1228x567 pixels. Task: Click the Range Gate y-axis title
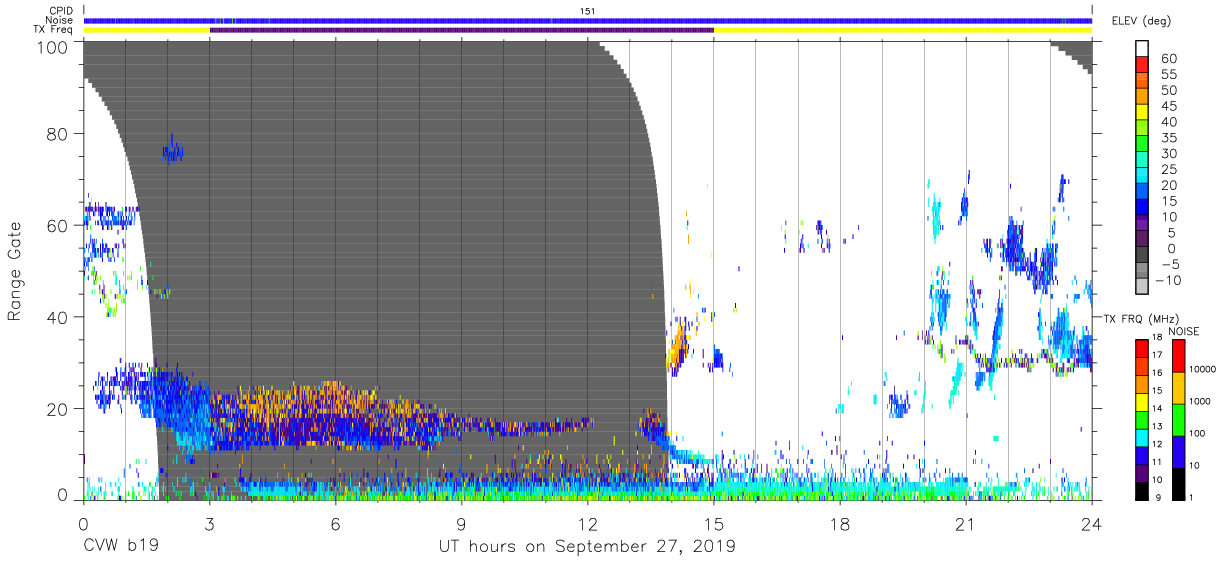(x=15, y=270)
